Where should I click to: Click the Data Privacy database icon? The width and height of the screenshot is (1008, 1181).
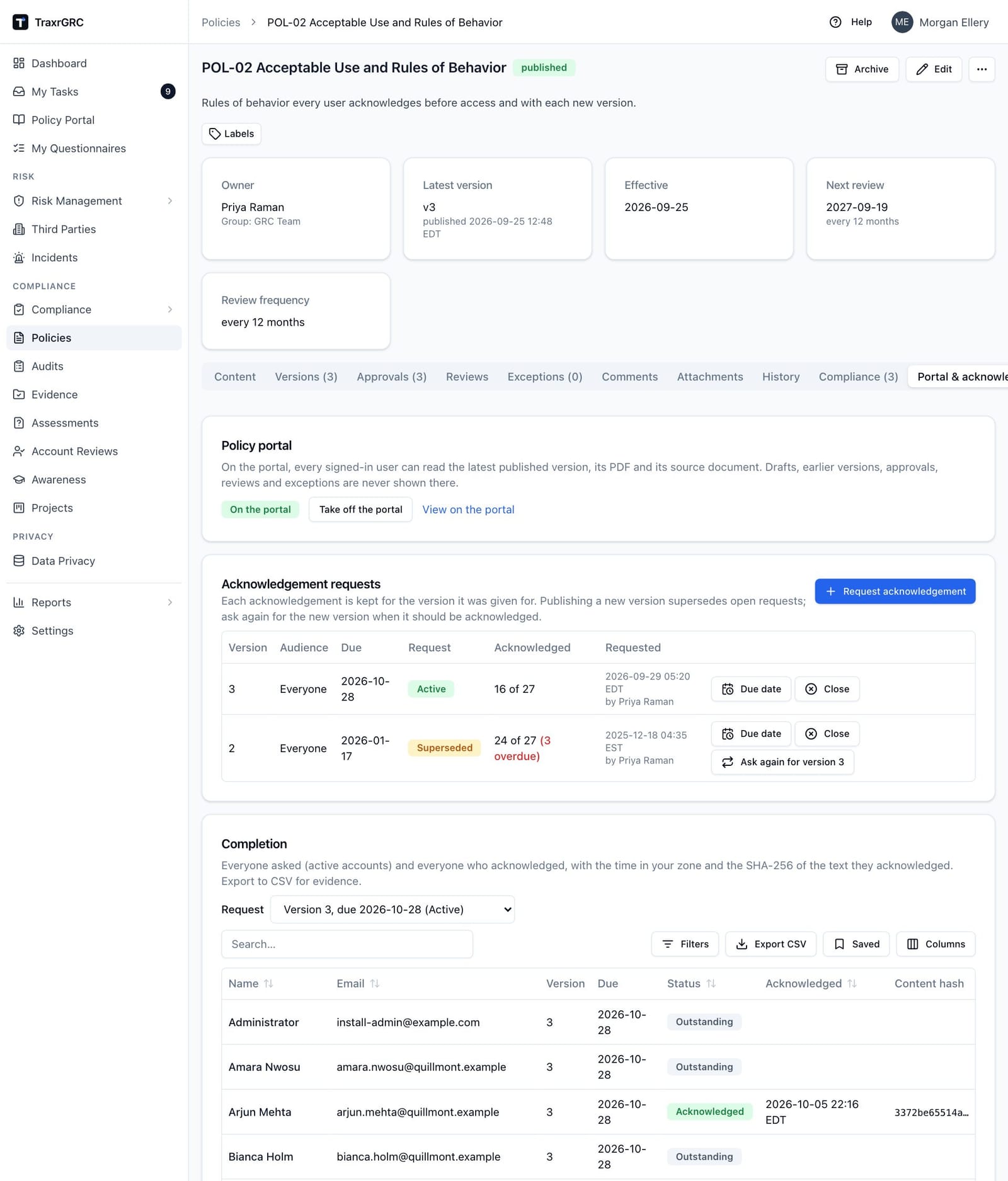[x=19, y=561]
